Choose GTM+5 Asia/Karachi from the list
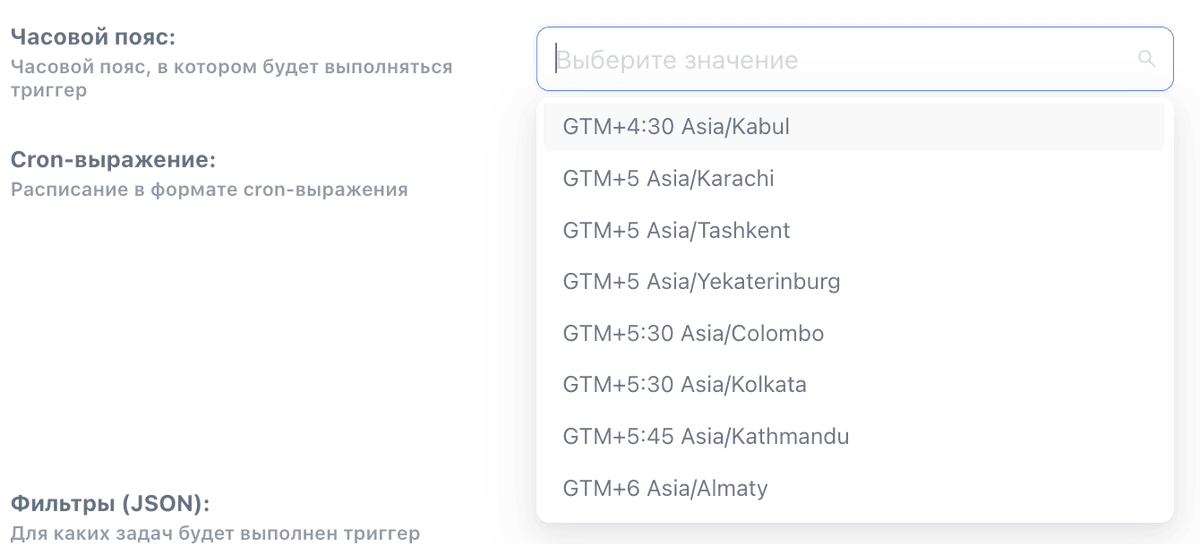 (x=854, y=179)
